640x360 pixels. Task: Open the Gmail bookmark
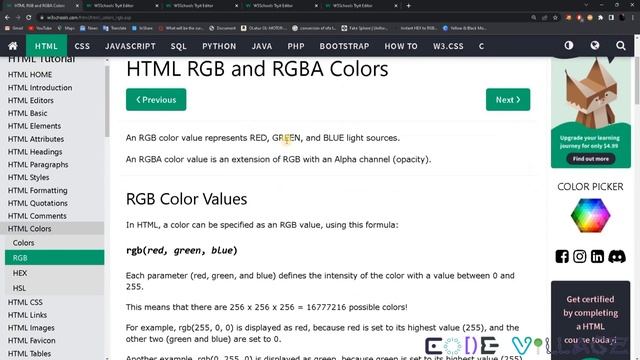(x=14, y=28)
